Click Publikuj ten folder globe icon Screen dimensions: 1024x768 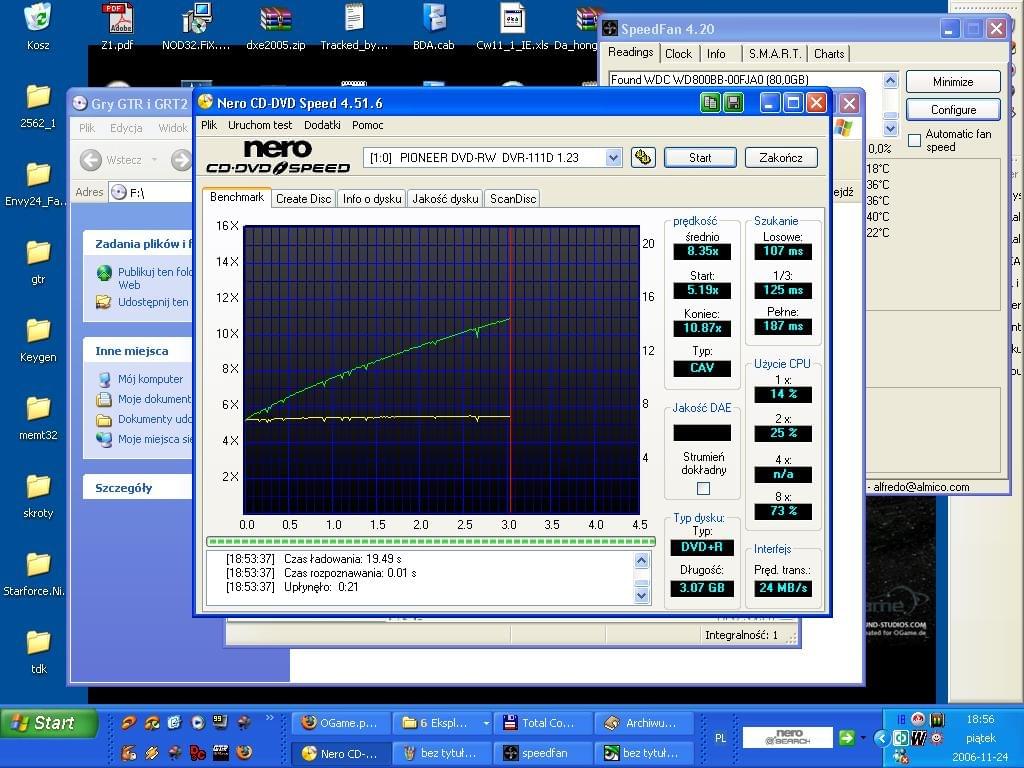104,273
